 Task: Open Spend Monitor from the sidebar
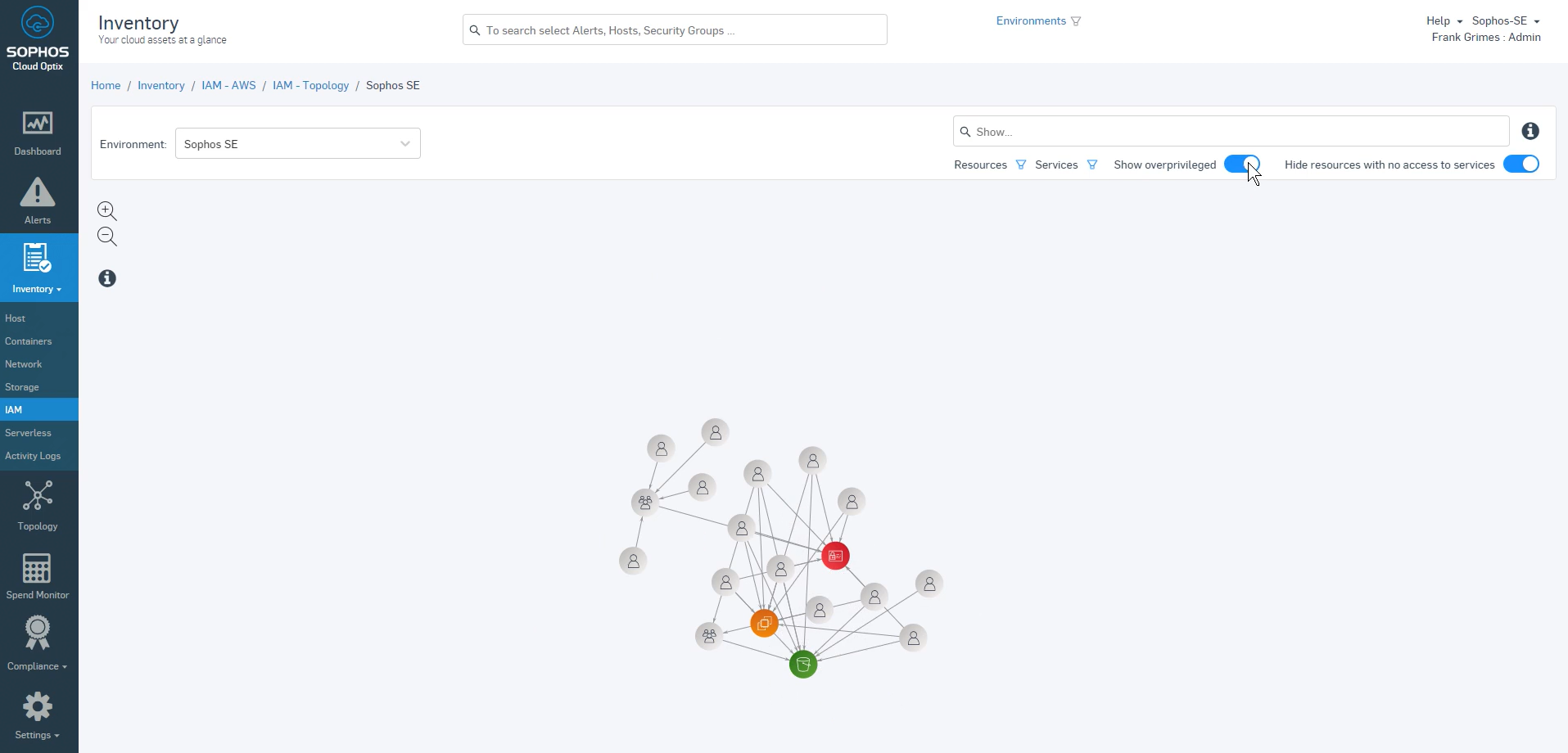(x=38, y=575)
